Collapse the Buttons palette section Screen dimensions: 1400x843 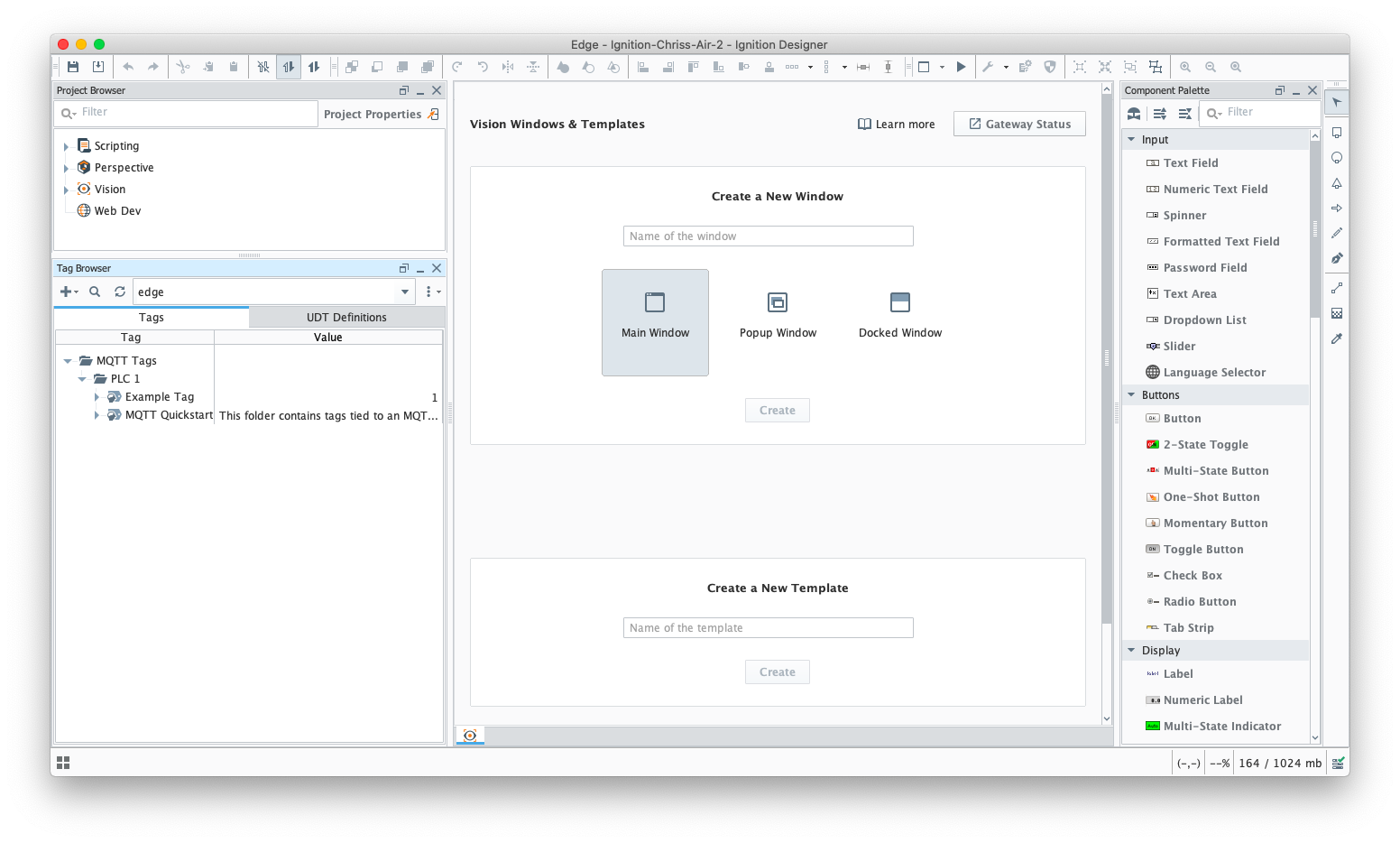click(x=1131, y=394)
